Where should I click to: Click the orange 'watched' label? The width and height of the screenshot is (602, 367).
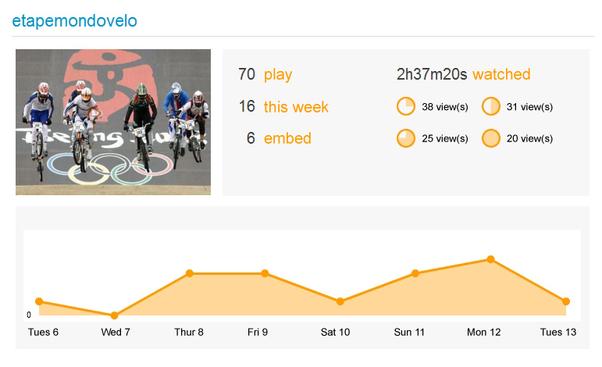pos(501,74)
